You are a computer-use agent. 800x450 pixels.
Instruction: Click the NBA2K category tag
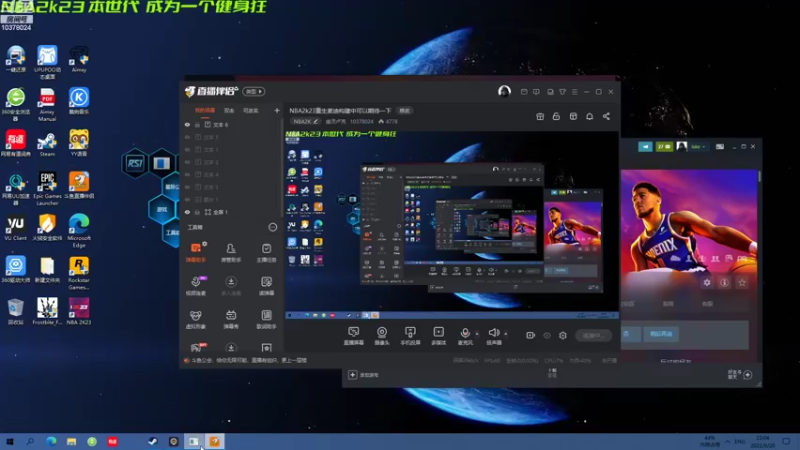306,121
